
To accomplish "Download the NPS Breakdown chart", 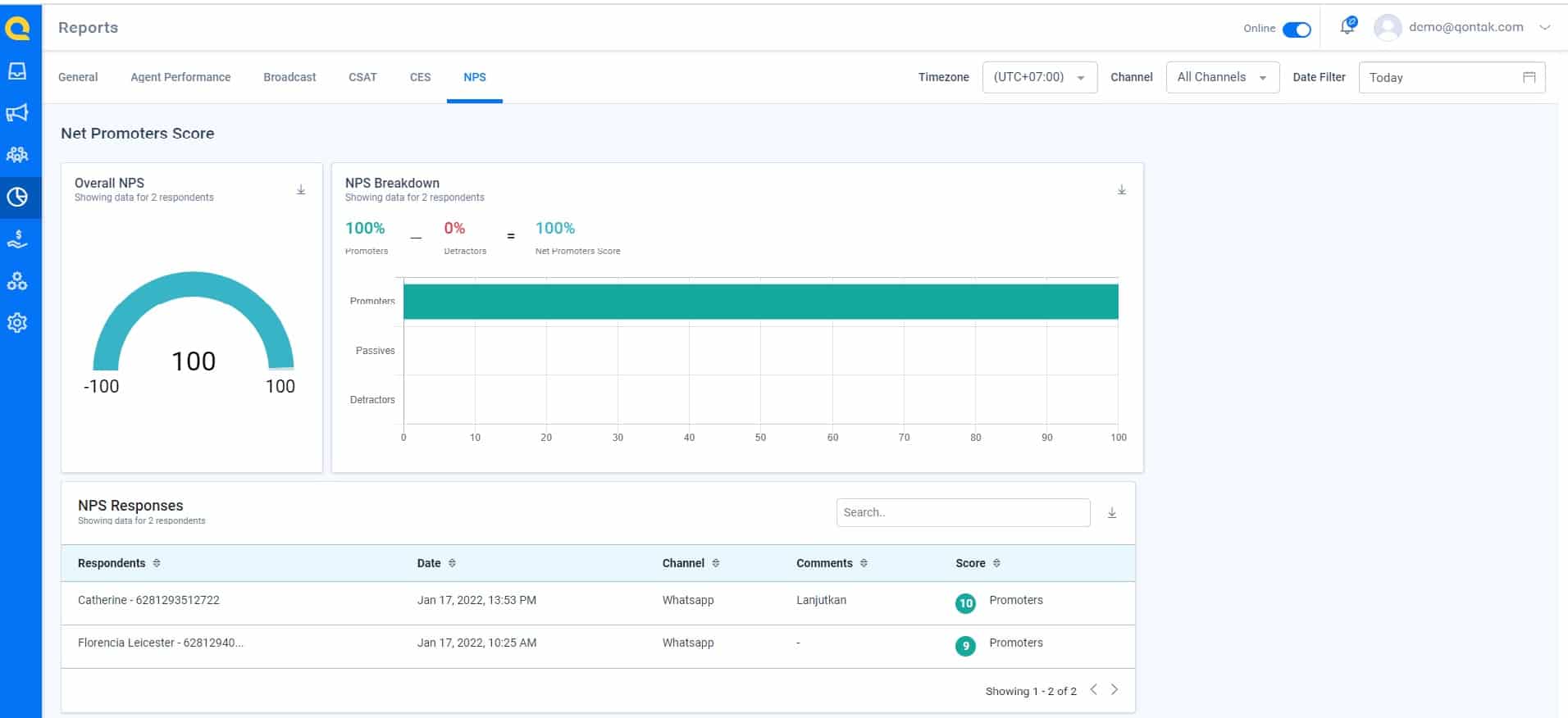I will click(1122, 190).
